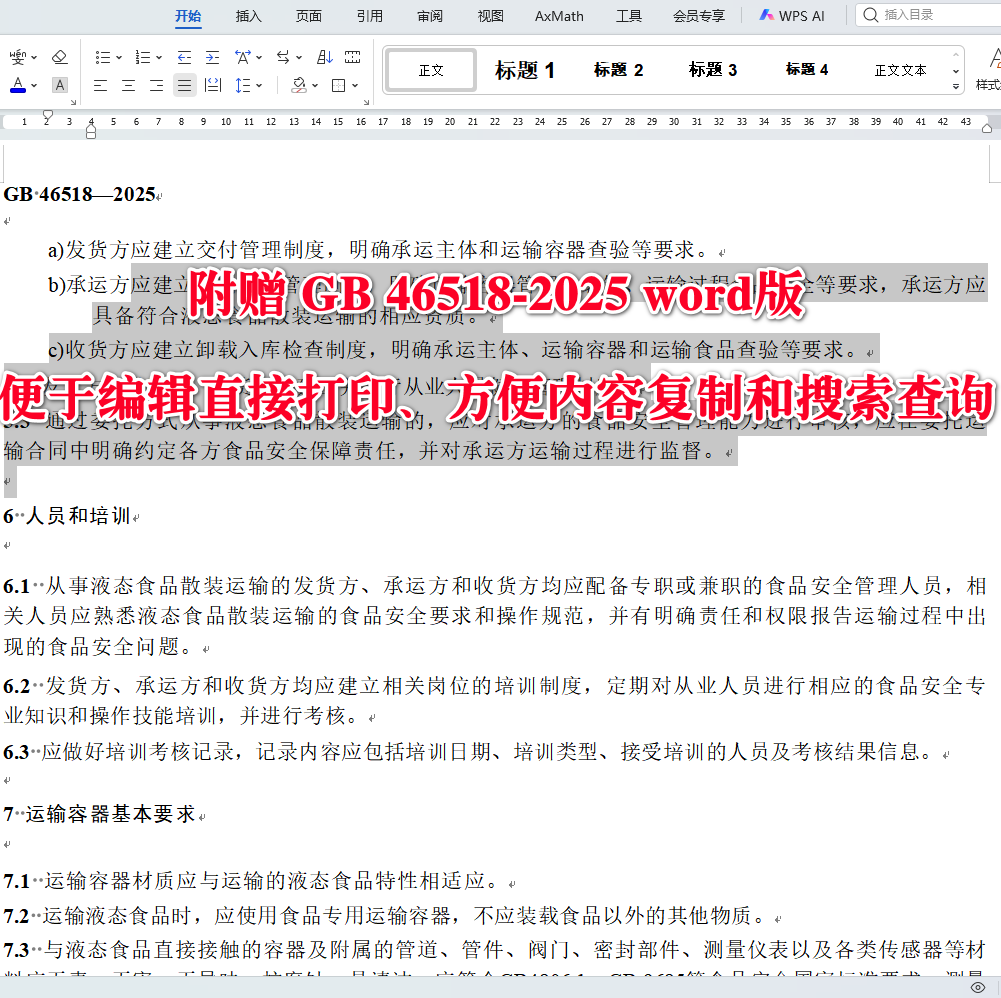Apply the 正文 style

[430, 70]
